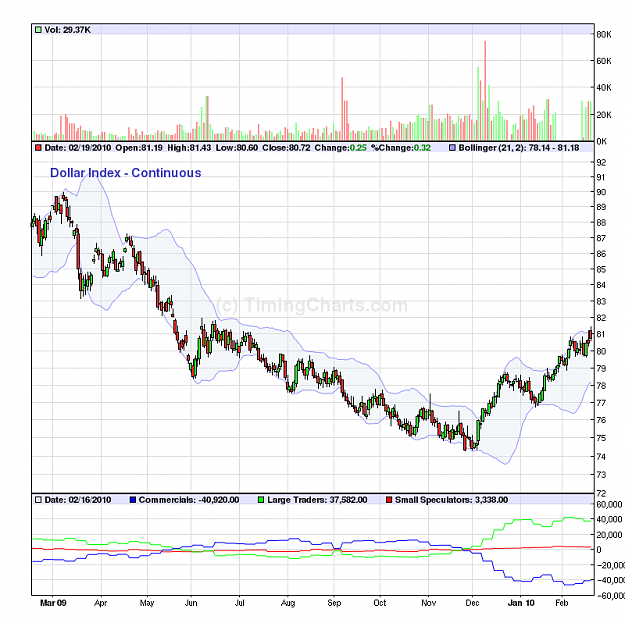Click 'Oct' on the time axis
This screenshot has width=625, height=623.
tap(380, 603)
